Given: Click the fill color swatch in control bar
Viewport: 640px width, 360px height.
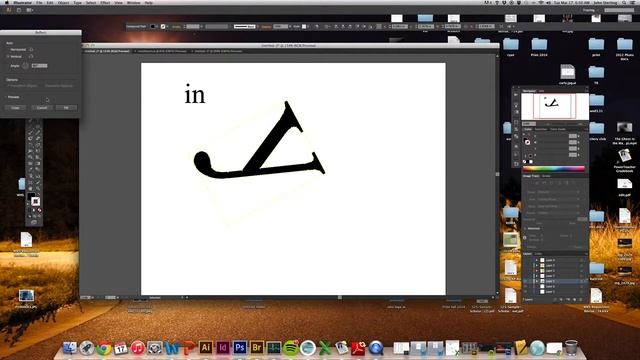Looking at the screenshot, I should (x=153, y=27).
